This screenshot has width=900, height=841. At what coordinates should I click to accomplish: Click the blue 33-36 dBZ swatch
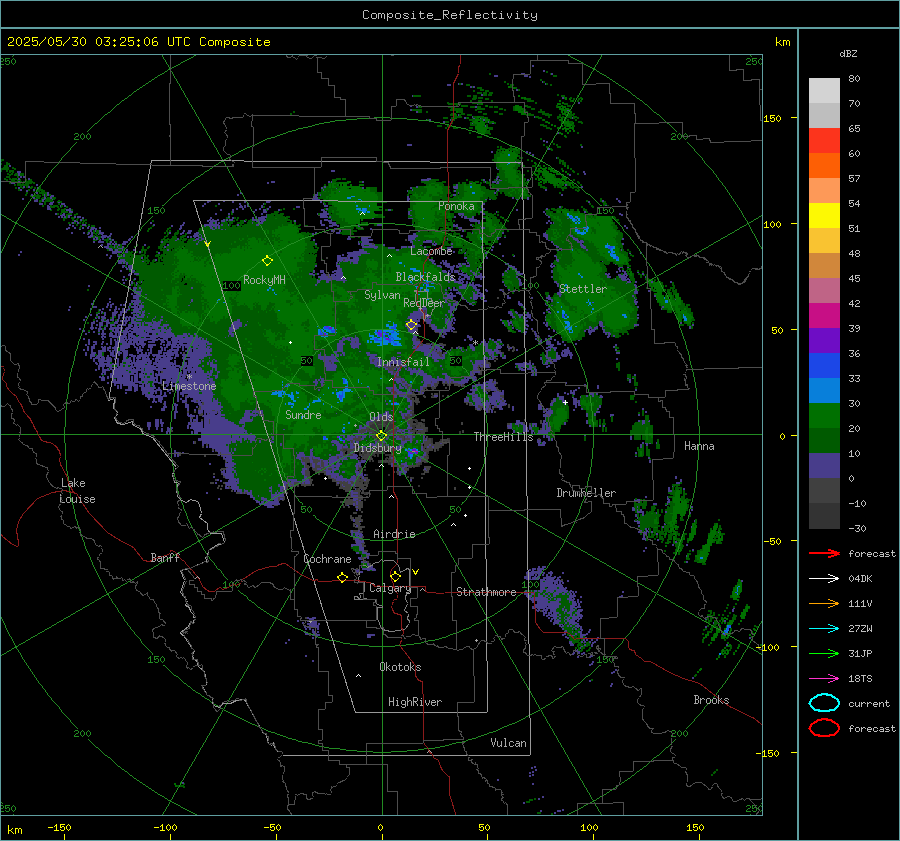click(x=824, y=366)
